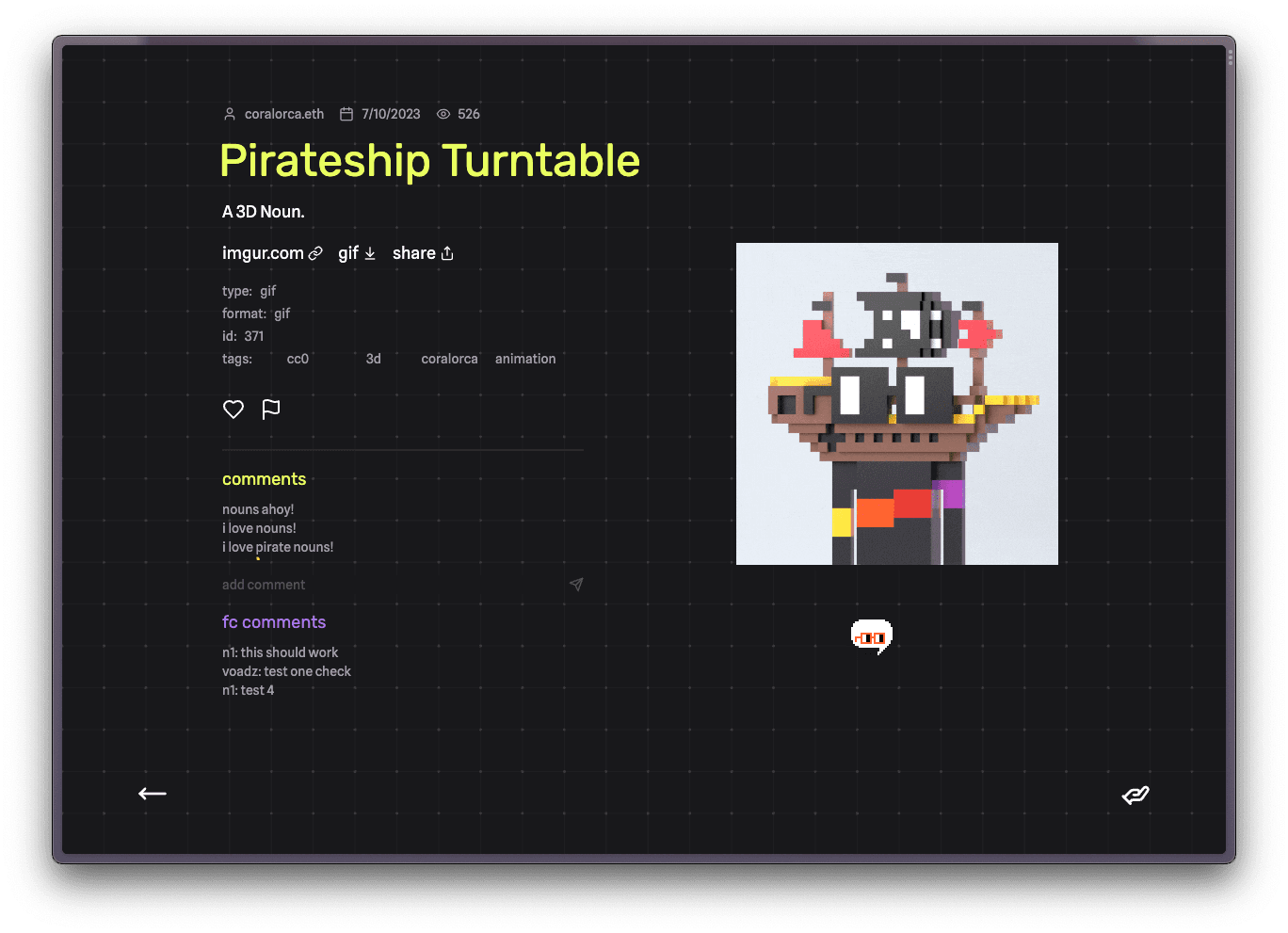Click the comments section heading
The height and width of the screenshot is (933, 1288).
click(x=264, y=479)
